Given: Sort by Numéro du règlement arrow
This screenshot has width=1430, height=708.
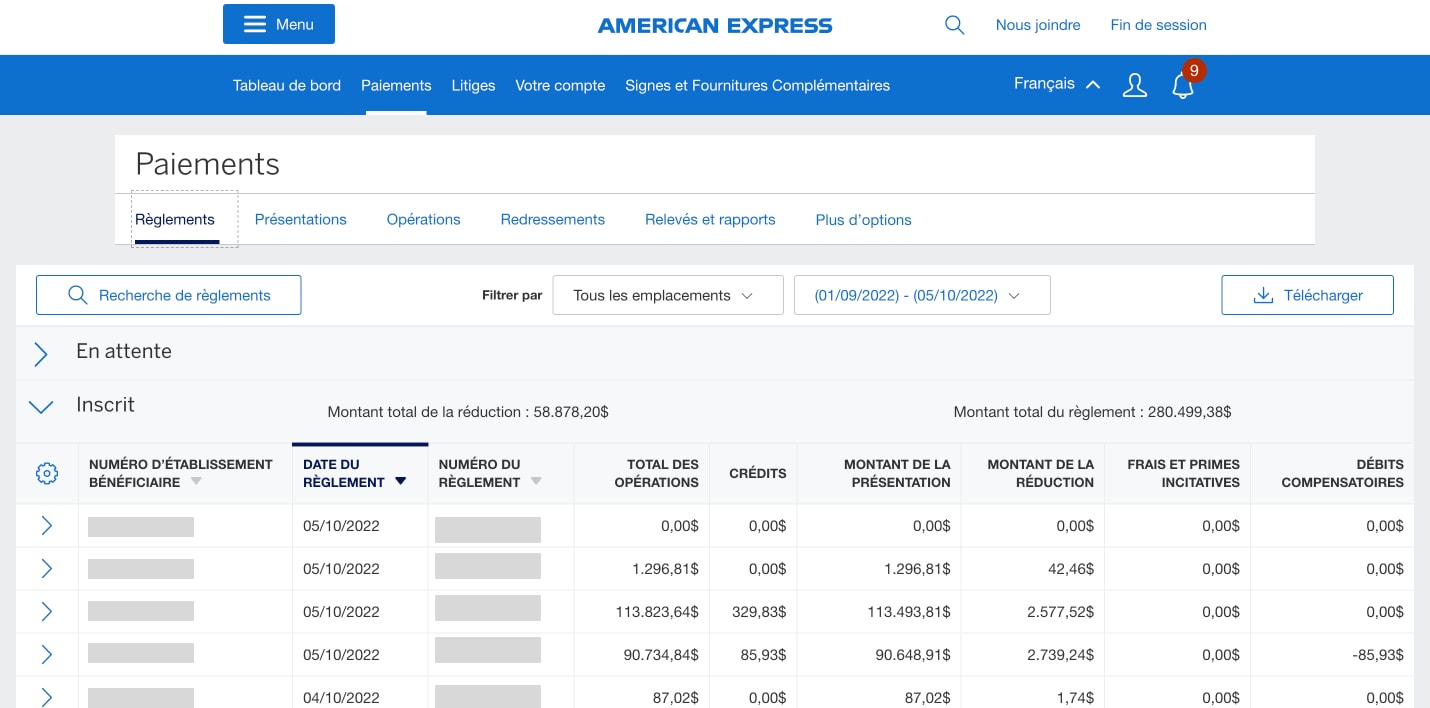Looking at the screenshot, I should [x=536, y=482].
